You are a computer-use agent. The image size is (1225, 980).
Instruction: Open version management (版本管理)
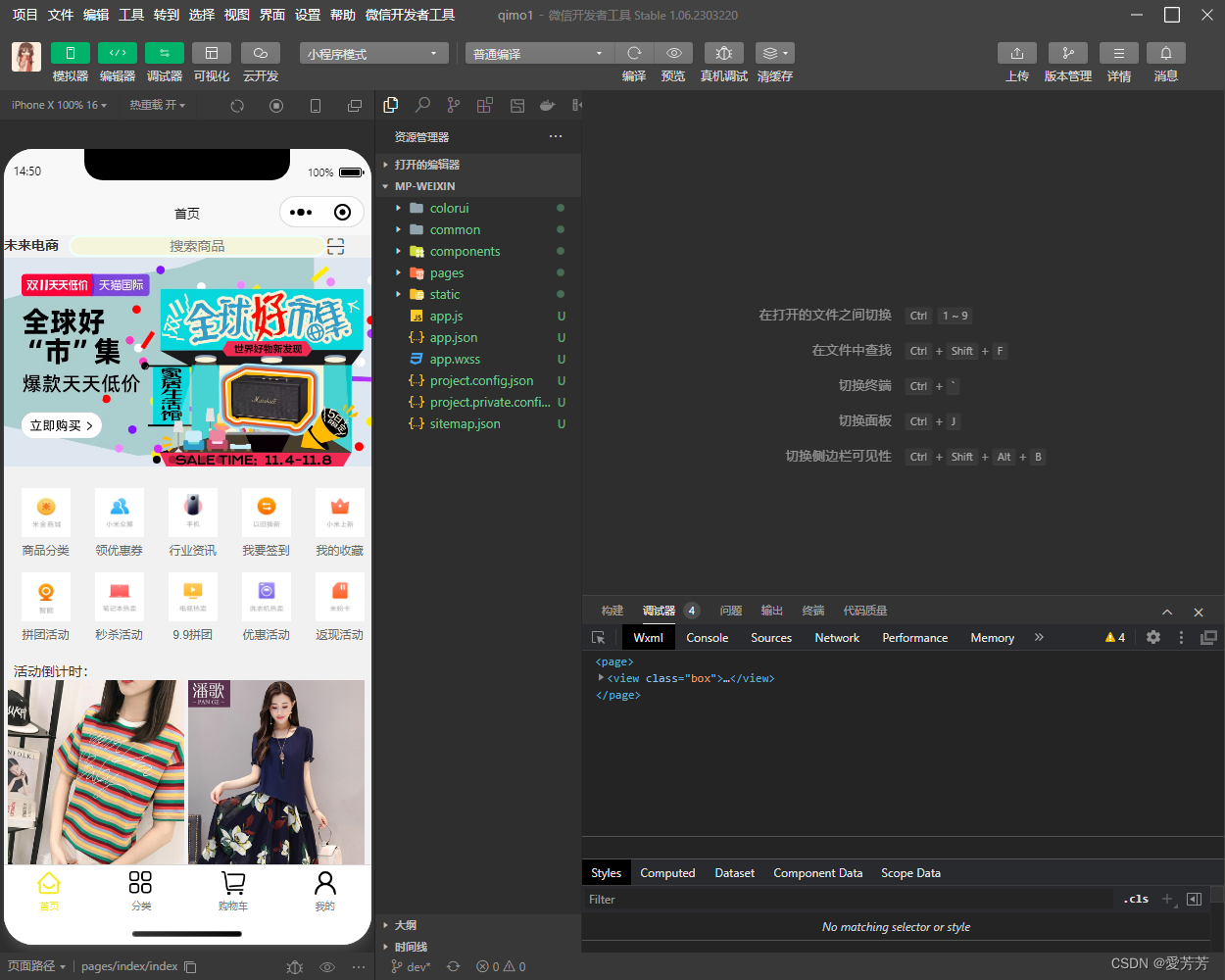[1068, 53]
